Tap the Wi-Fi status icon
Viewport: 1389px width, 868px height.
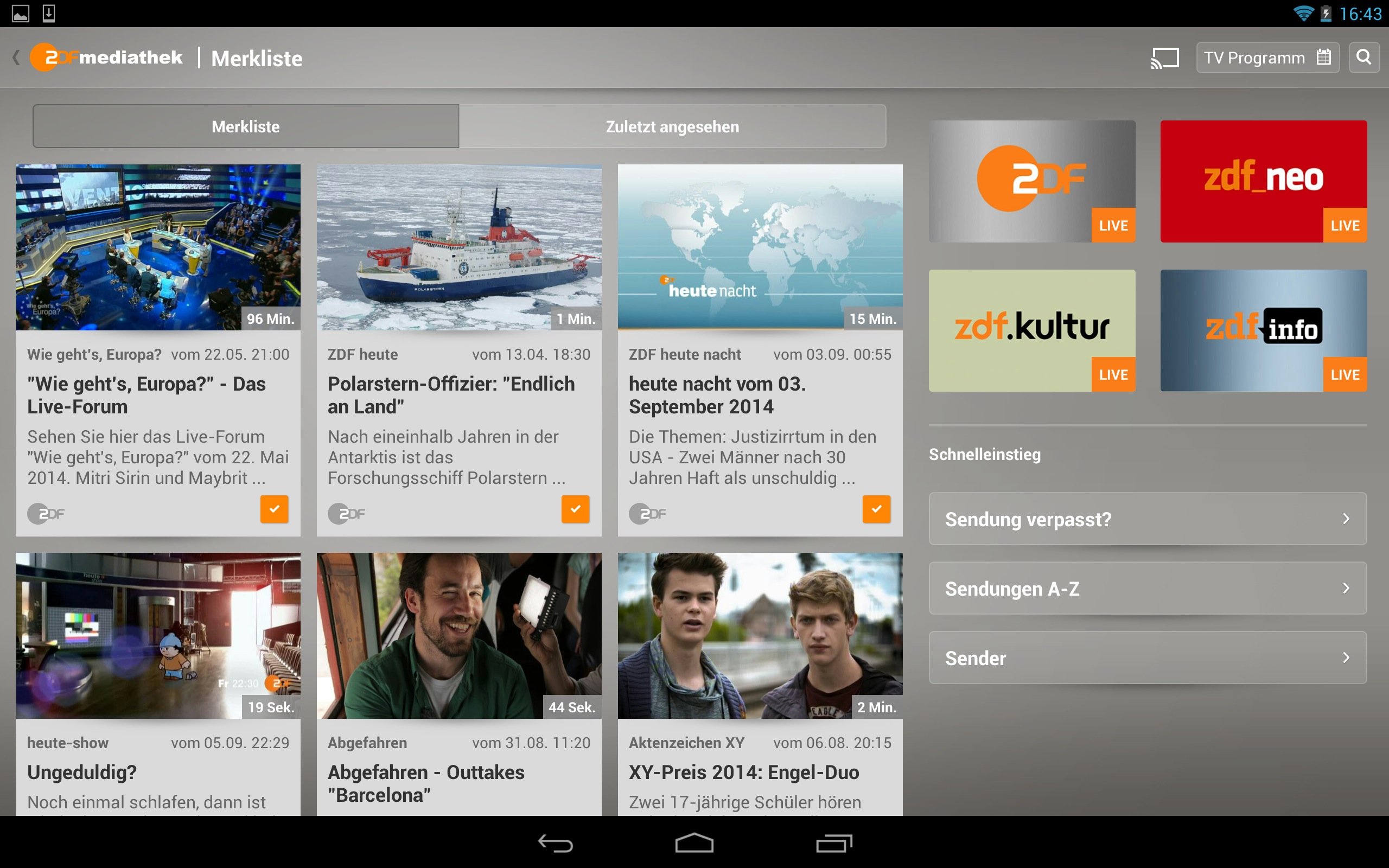click(x=1303, y=13)
